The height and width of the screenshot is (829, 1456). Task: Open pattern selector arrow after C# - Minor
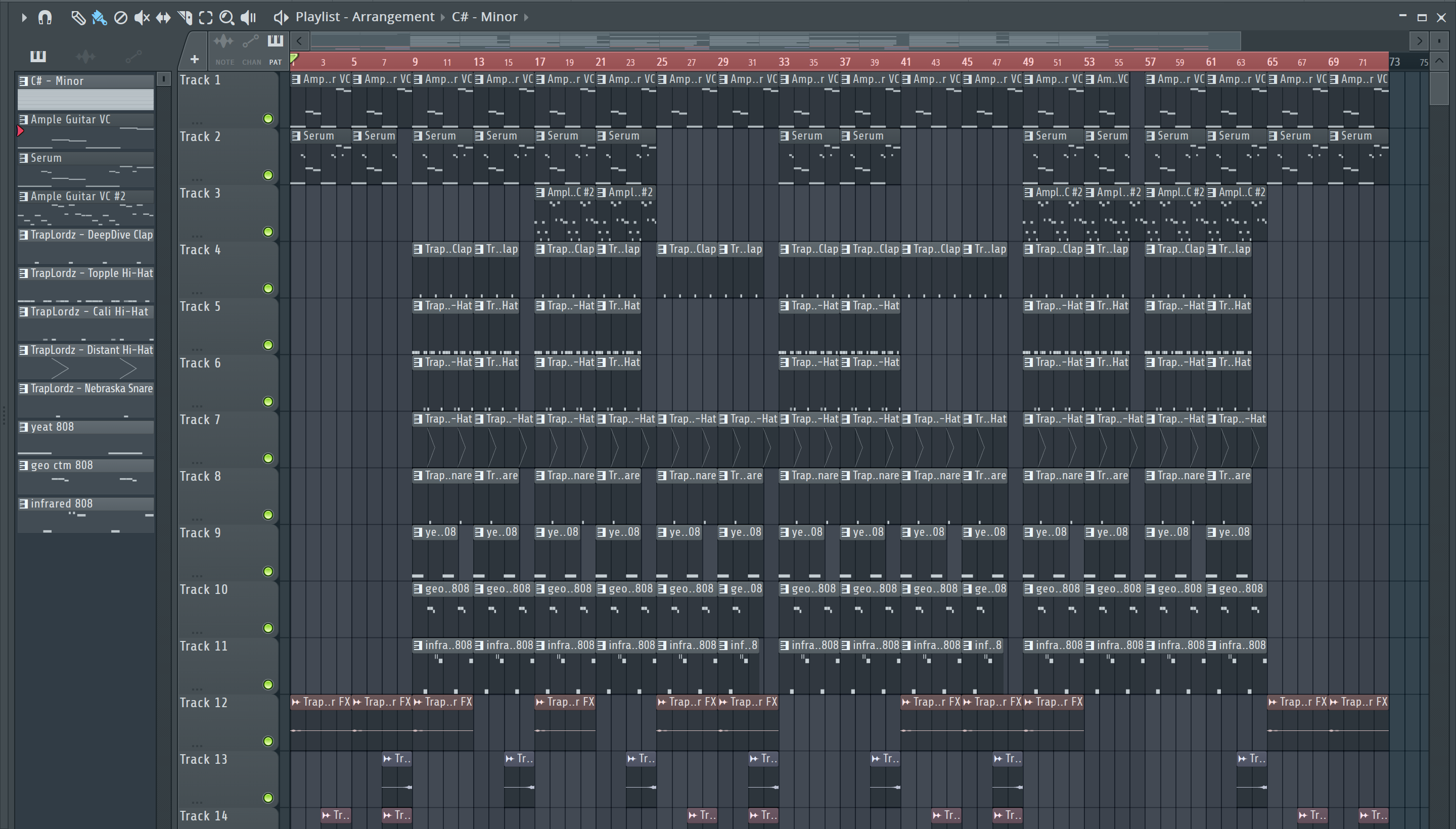pos(526,18)
